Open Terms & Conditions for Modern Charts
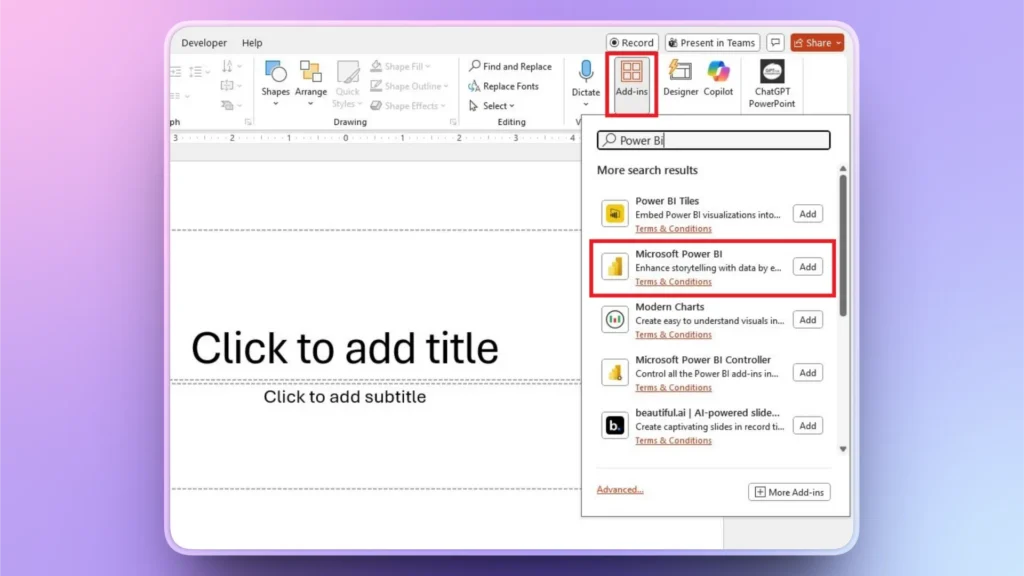This screenshot has height=576, width=1024. pos(673,334)
